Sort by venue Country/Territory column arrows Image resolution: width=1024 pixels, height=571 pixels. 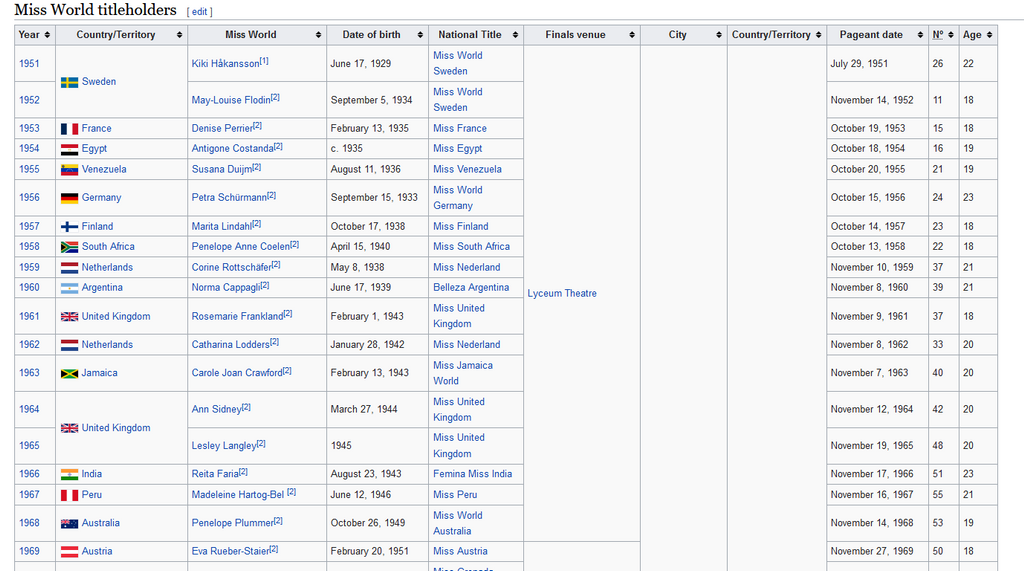click(818, 35)
